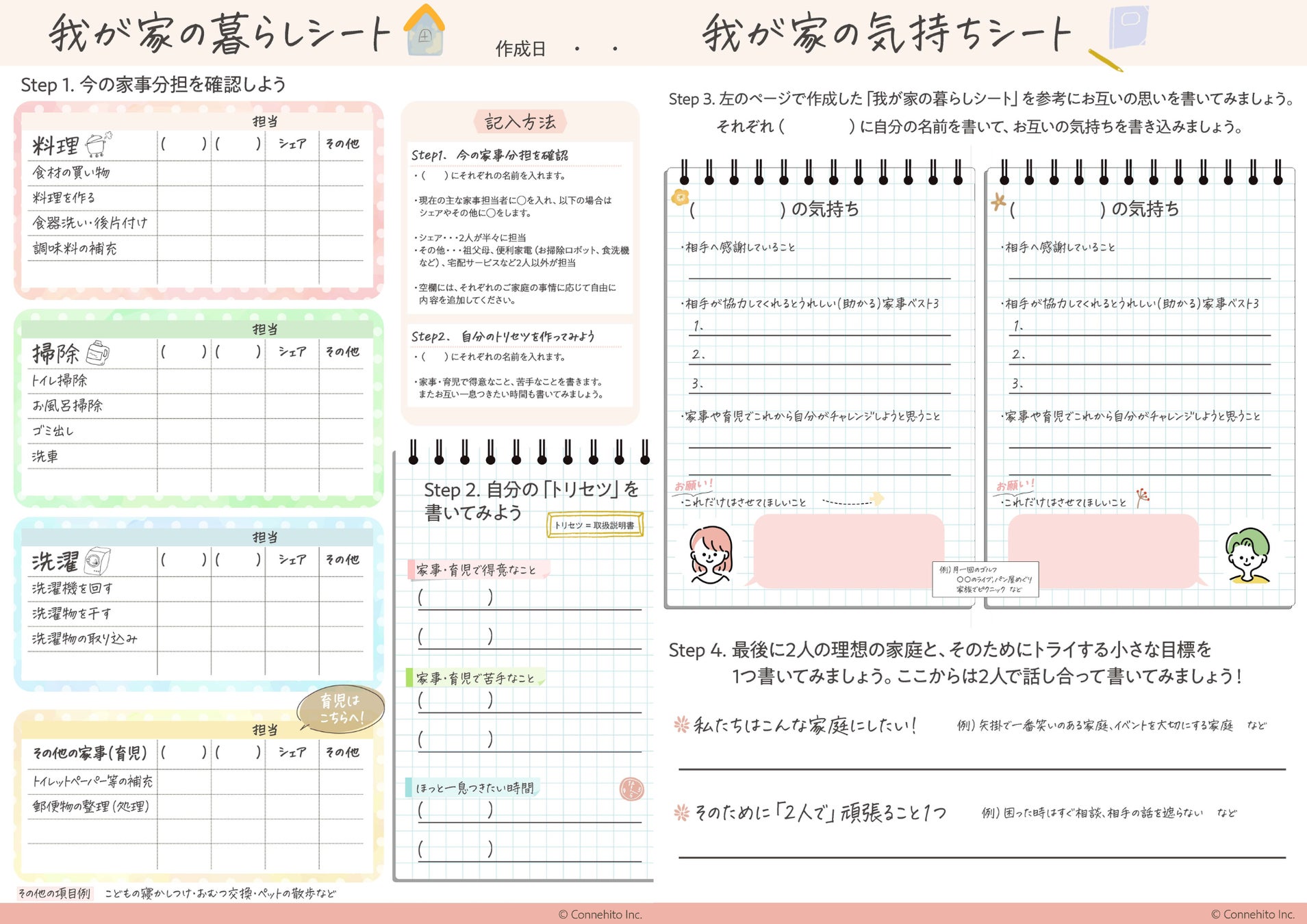Click the Step 1. 今の家事分担を確認しよう heading

[153, 85]
